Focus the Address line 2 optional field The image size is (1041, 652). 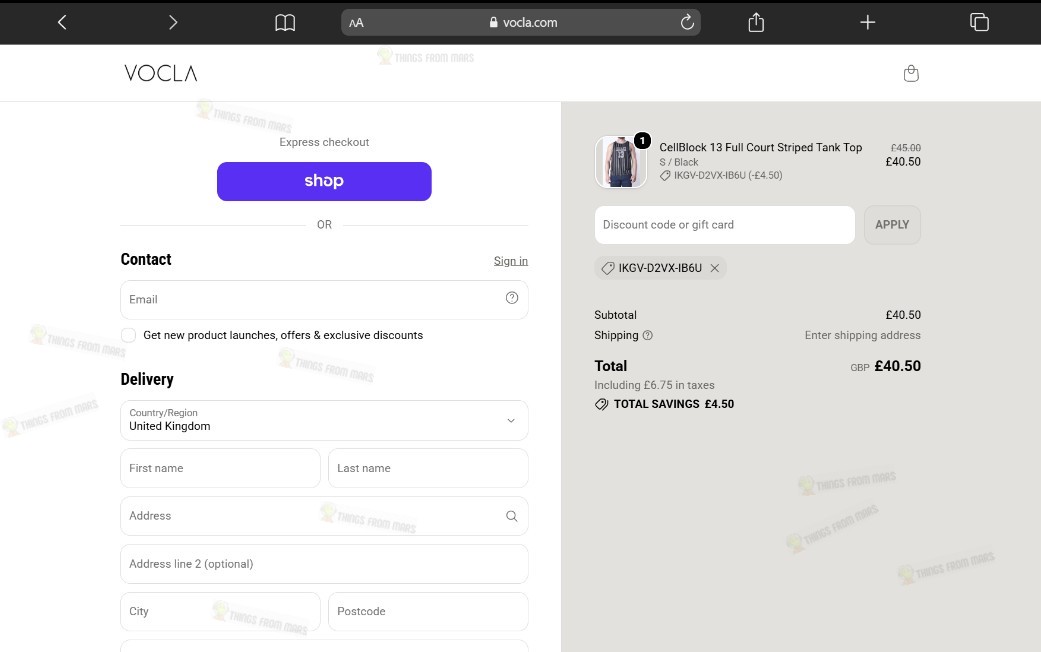tap(324, 564)
